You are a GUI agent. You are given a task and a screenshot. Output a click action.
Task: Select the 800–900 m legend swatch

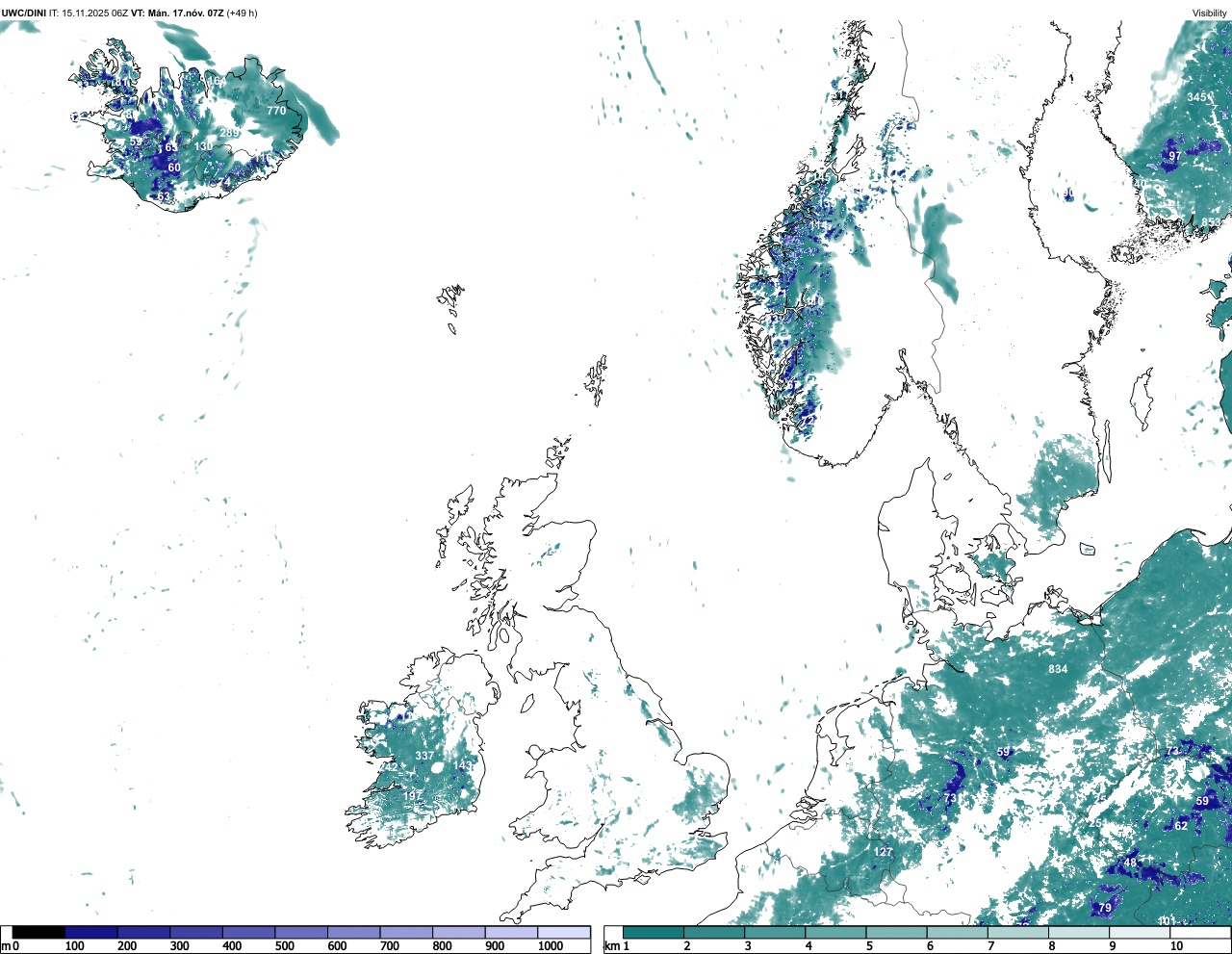pos(458,933)
